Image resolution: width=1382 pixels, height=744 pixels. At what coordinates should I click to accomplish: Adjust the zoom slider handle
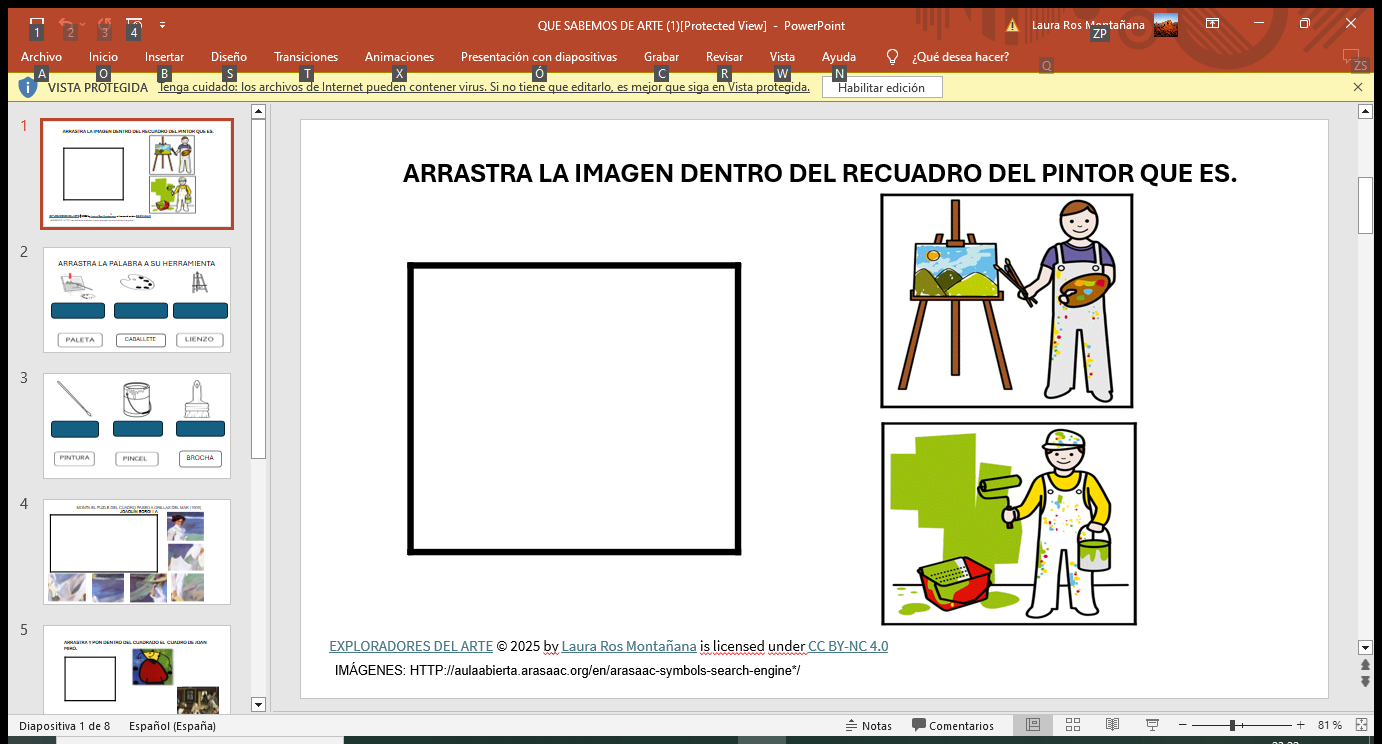point(1233,725)
